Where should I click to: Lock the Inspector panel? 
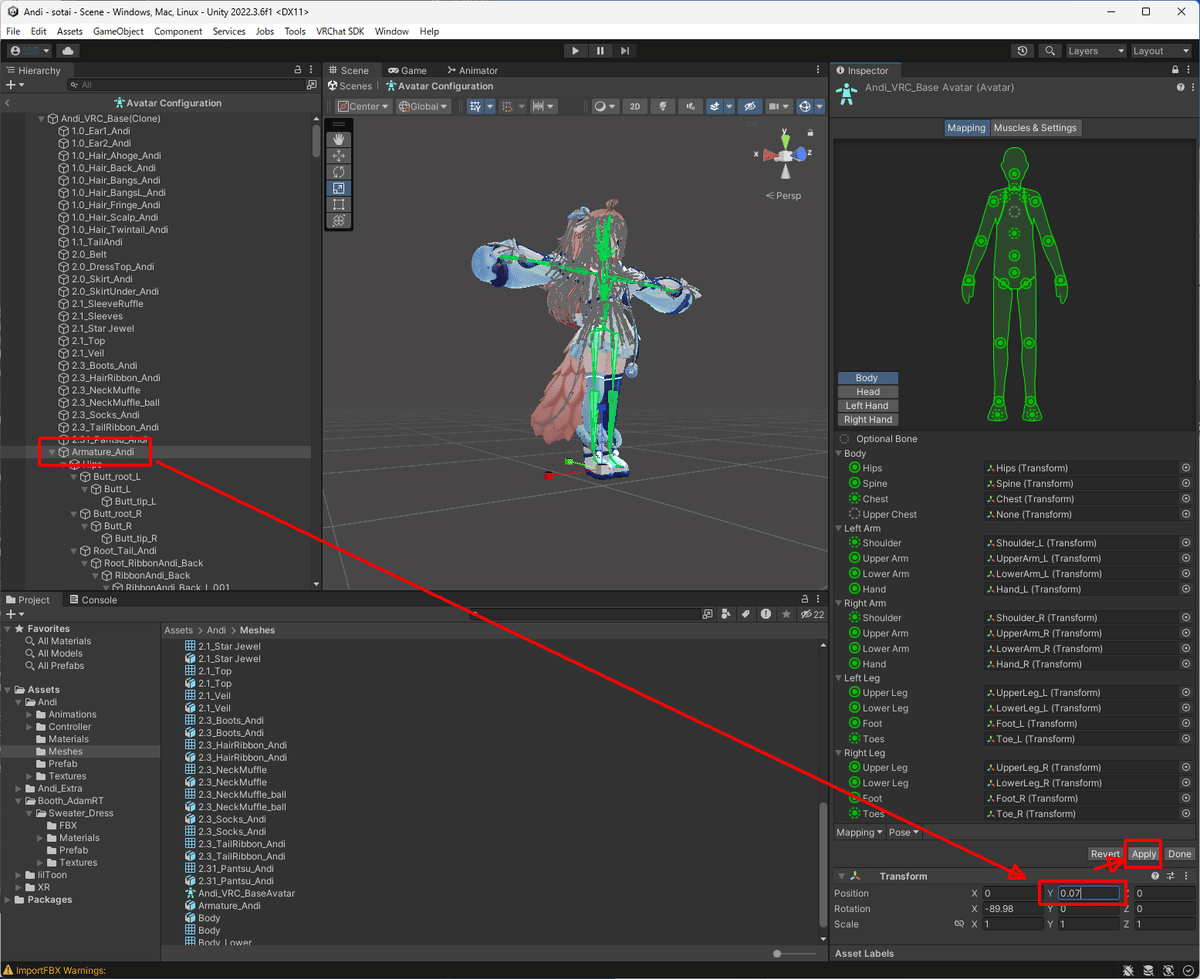pyautogui.click(x=1177, y=71)
